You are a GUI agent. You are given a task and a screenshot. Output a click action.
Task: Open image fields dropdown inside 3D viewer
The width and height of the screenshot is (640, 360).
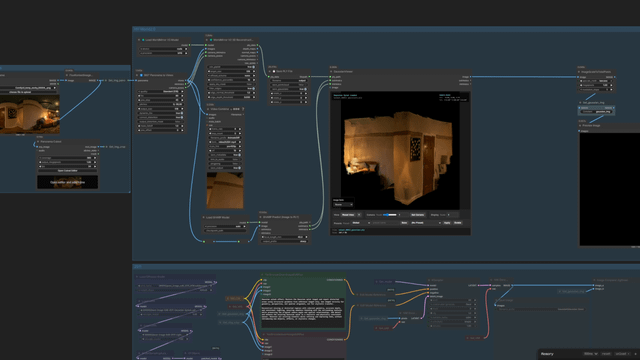pos(343,204)
